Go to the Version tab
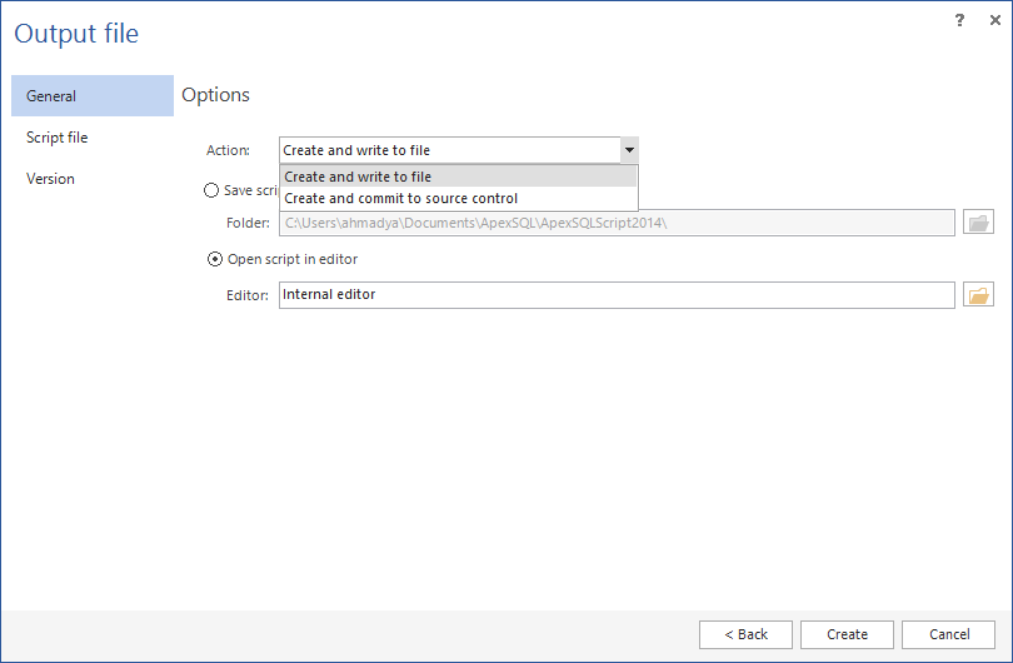This screenshot has width=1013, height=663. click(x=50, y=178)
